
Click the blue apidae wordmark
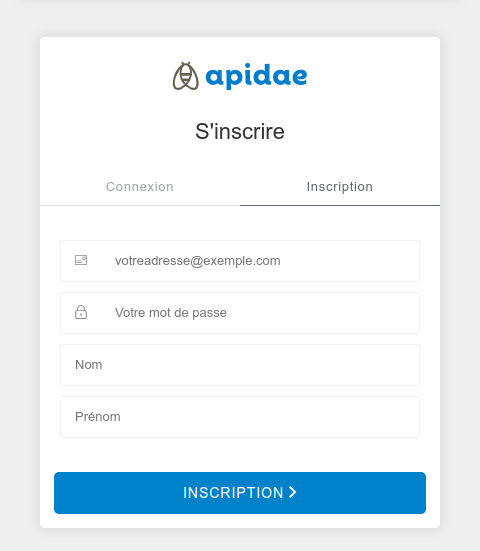pos(256,76)
